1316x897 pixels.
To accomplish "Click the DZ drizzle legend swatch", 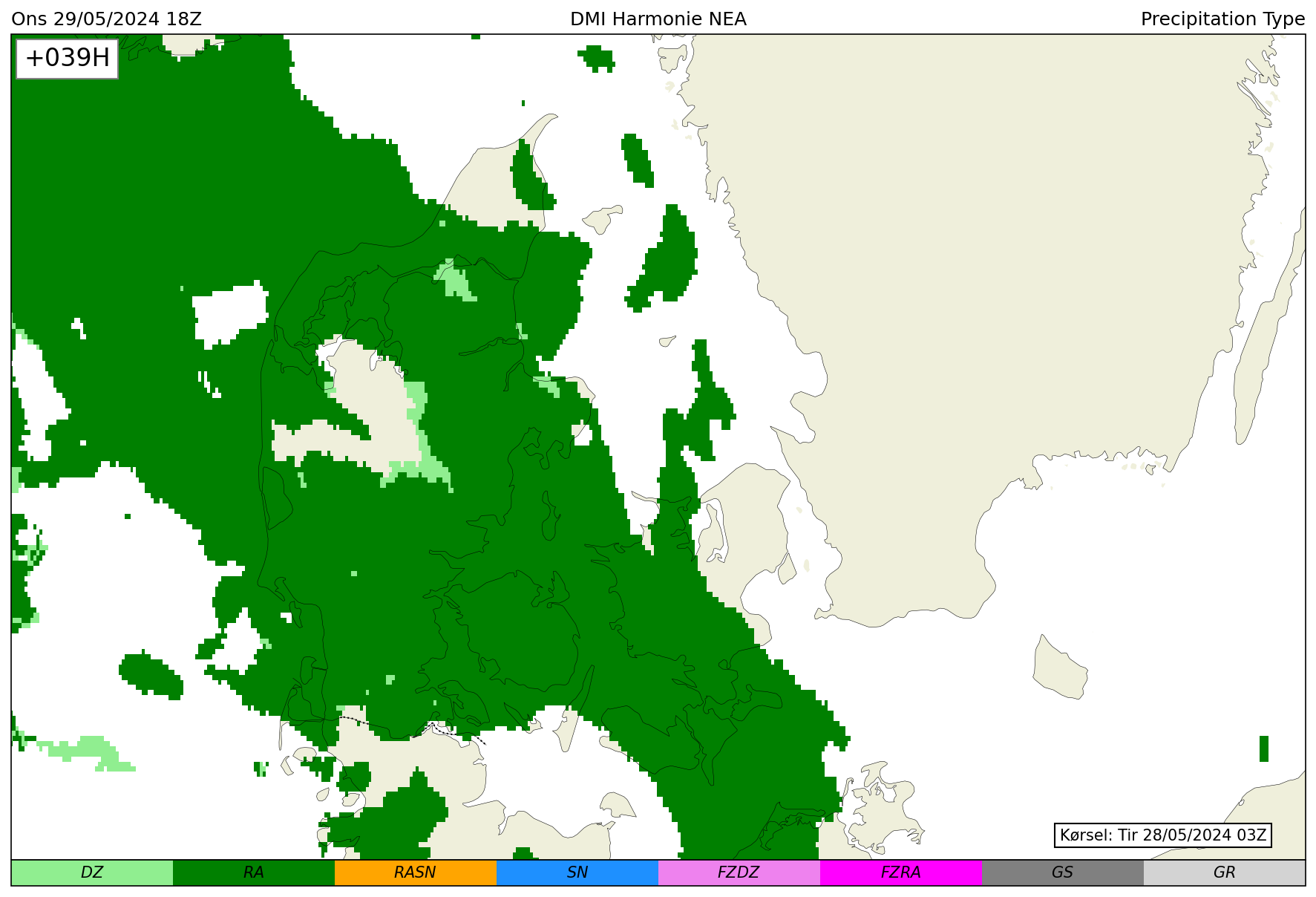I will [92, 872].
